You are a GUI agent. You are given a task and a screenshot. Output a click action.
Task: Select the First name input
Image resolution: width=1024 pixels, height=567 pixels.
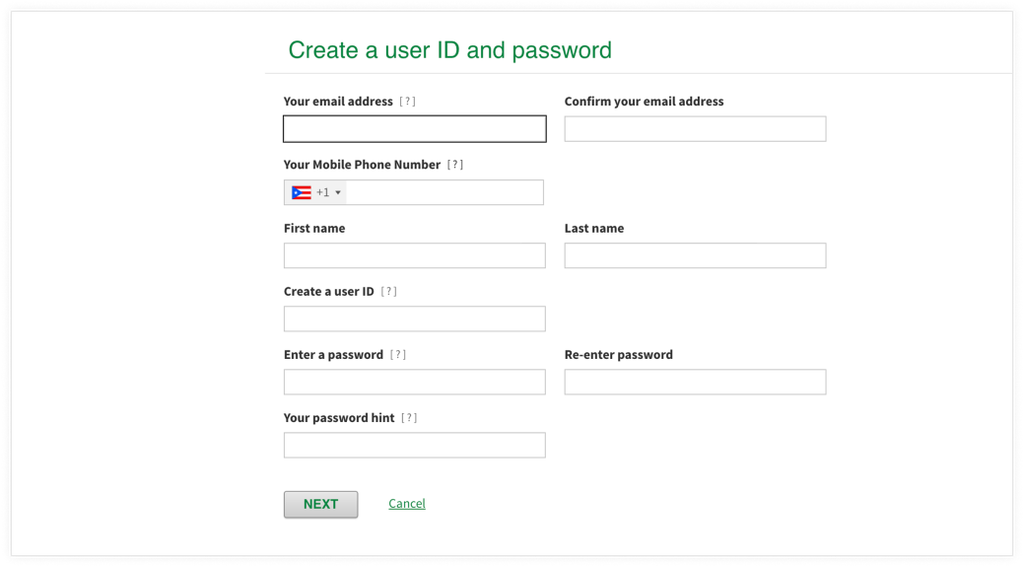click(414, 256)
